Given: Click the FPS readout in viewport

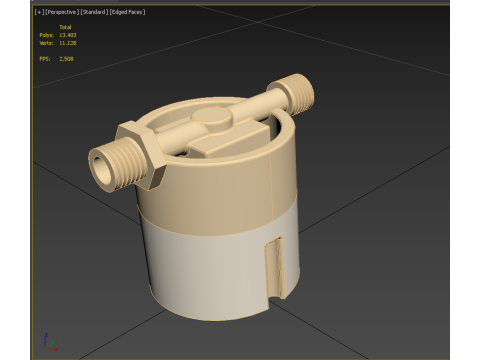Looking at the screenshot, I should 56,59.
